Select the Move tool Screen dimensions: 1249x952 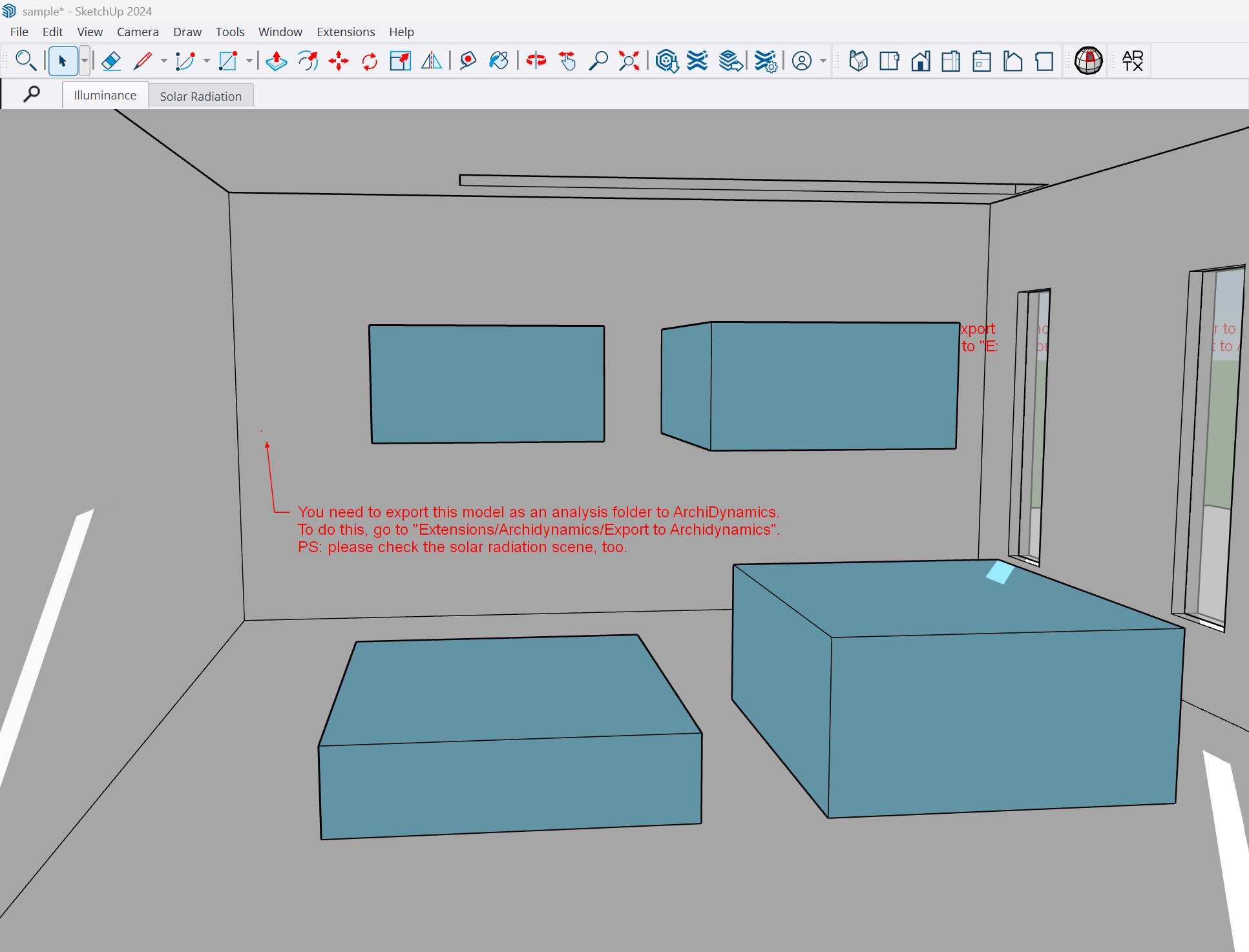[339, 61]
